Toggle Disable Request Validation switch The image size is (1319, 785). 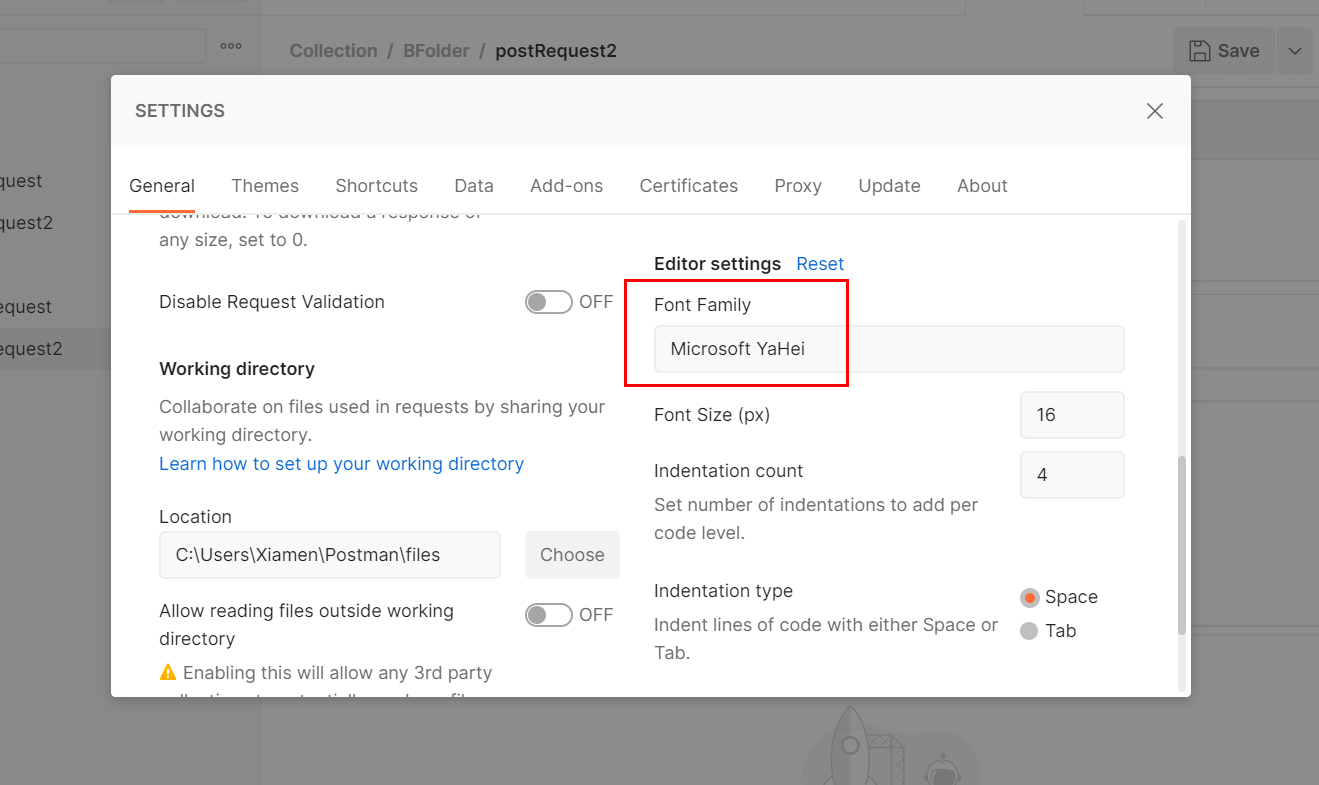[549, 302]
